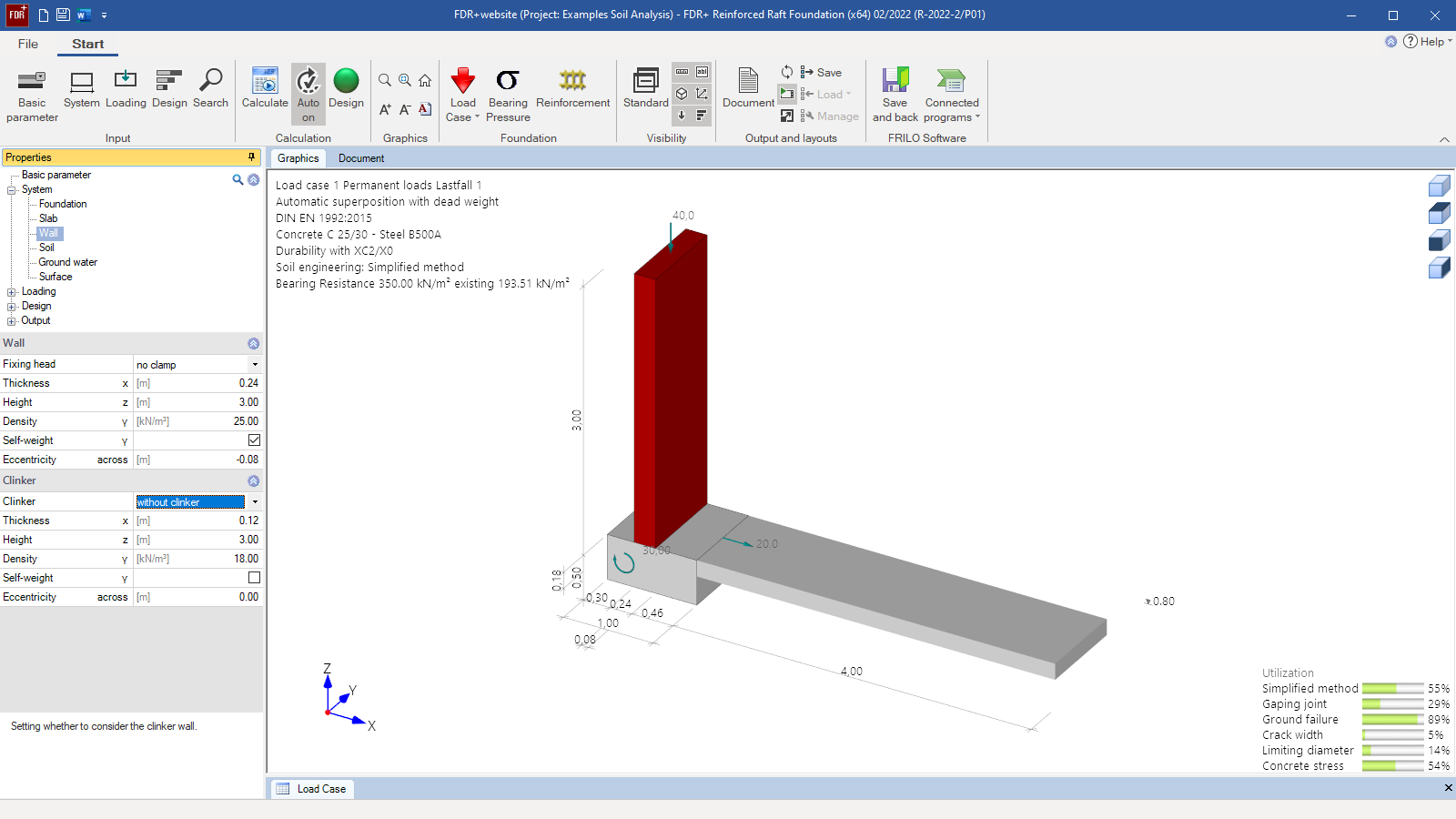Screen dimensions: 1456x819
Task: Click the Wall Thickness value field
Action: pyautogui.click(x=197, y=383)
